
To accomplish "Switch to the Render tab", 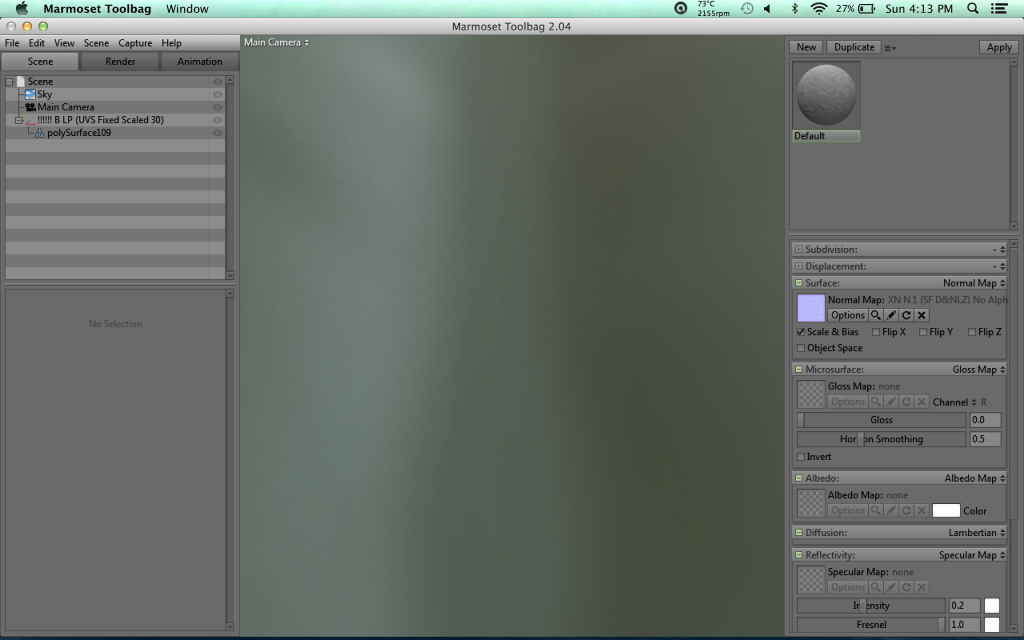I will click(119, 60).
